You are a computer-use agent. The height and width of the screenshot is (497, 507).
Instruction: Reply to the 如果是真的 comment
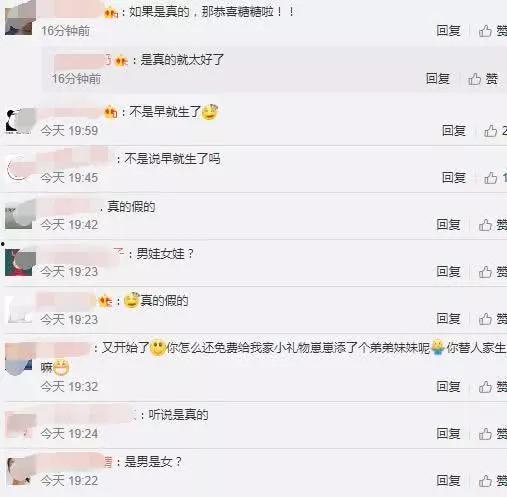[448, 31]
